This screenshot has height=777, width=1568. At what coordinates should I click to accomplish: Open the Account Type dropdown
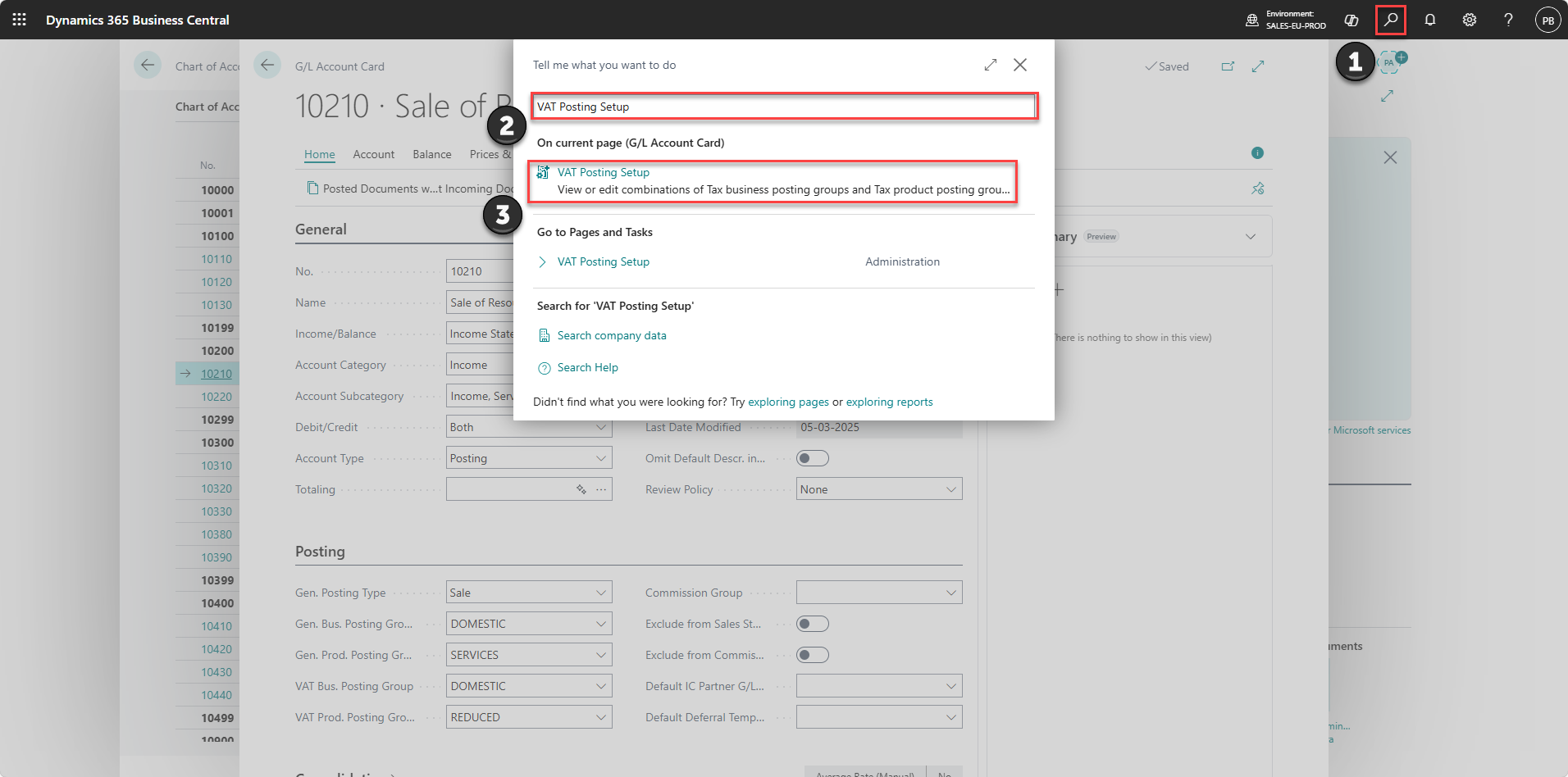point(600,458)
